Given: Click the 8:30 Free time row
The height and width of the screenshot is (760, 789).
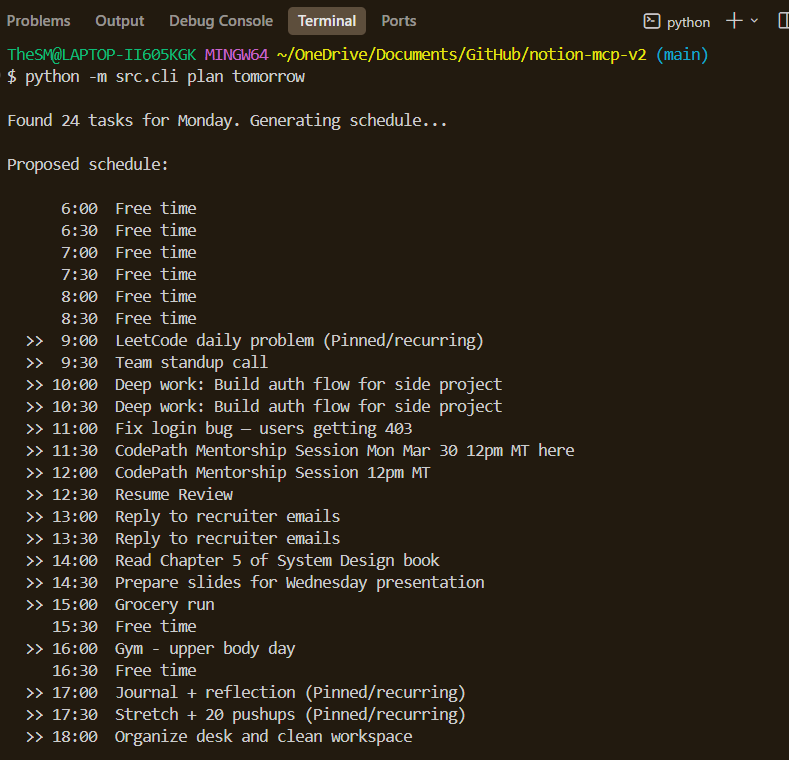Looking at the screenshot, I should tap(129, 319).
